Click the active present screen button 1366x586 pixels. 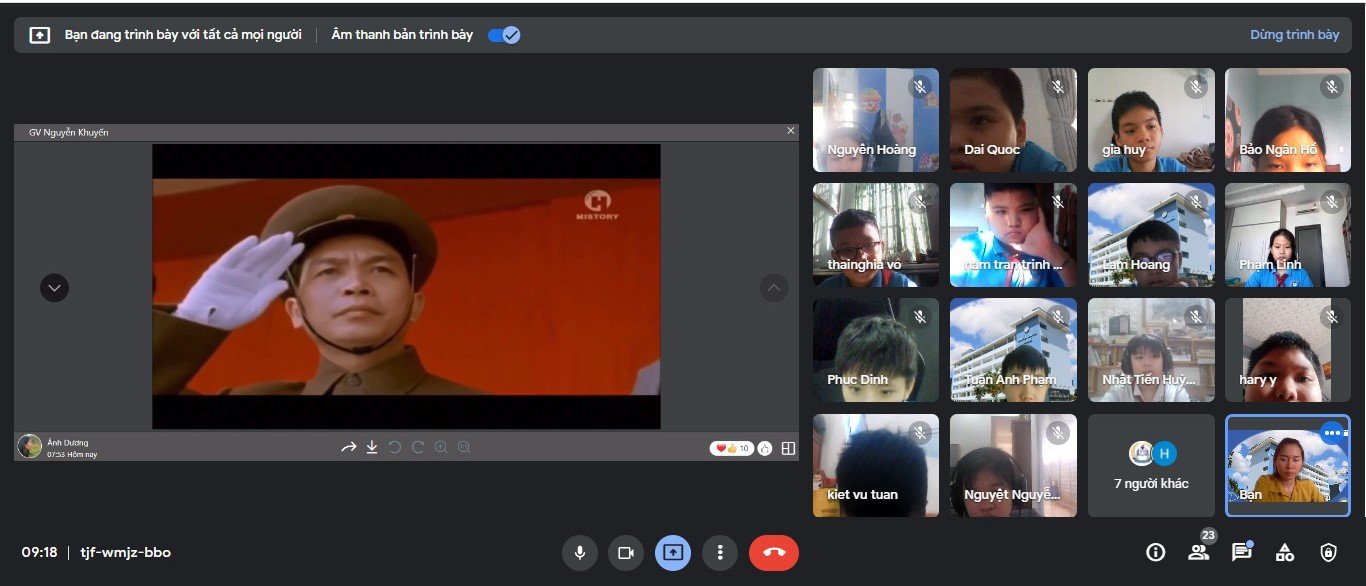click(x=673, y=552)
